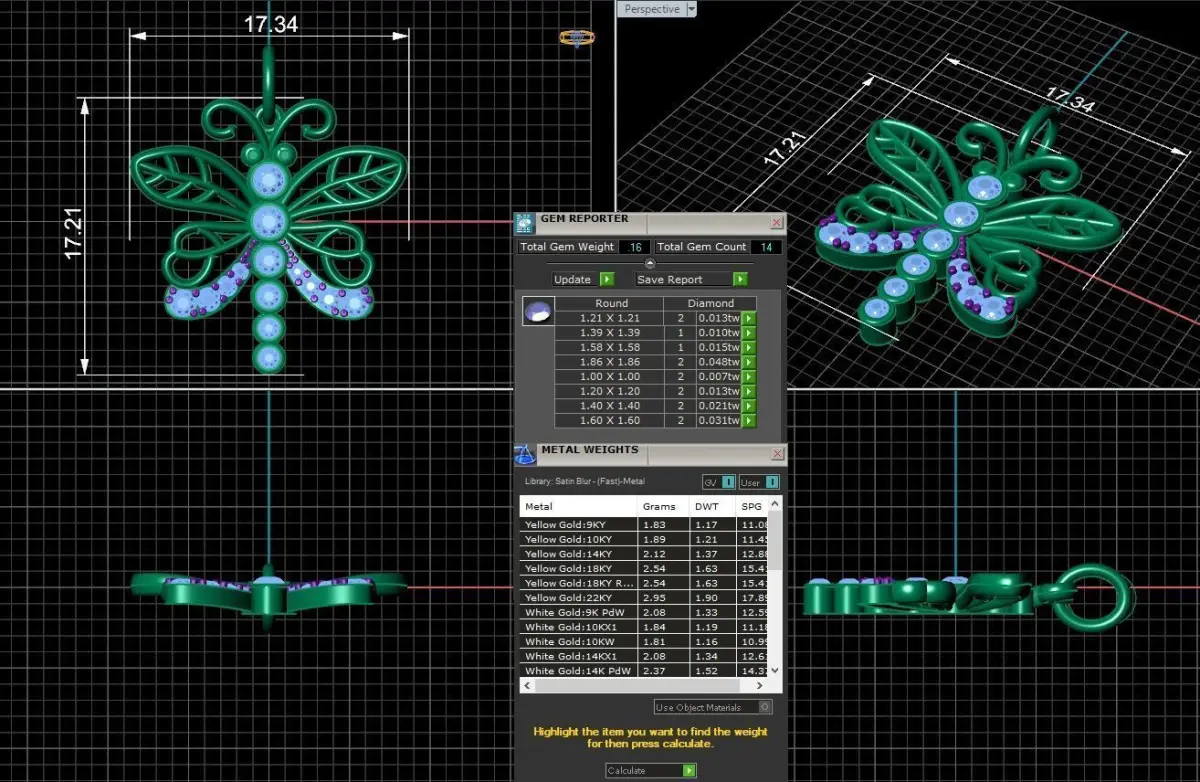The image size is (1200, 782).
Task: Click green arrow for 1.21 X 1.21 row
Action: pyautogui.click(x=748, y=319)
